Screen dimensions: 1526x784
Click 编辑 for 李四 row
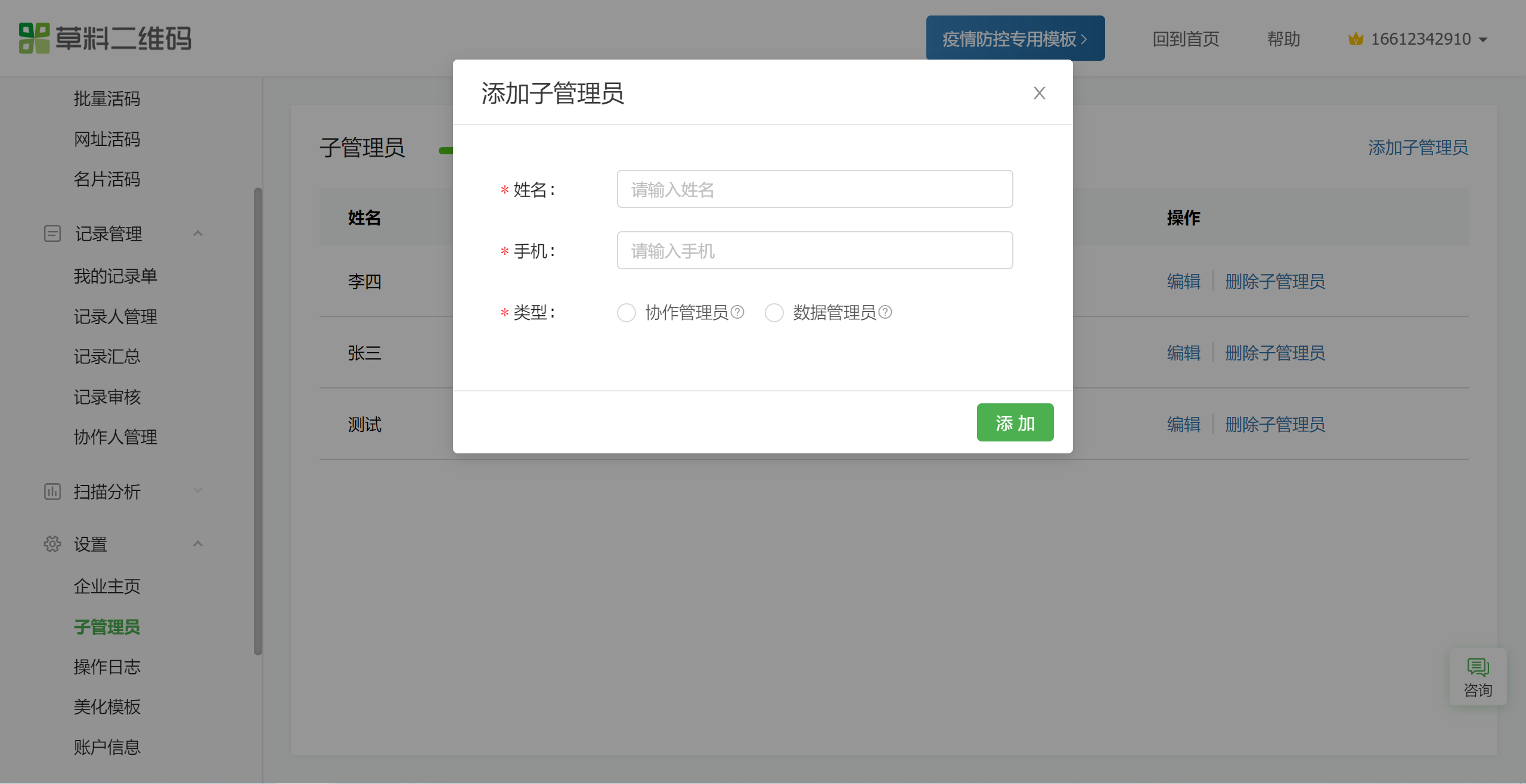1184,281
